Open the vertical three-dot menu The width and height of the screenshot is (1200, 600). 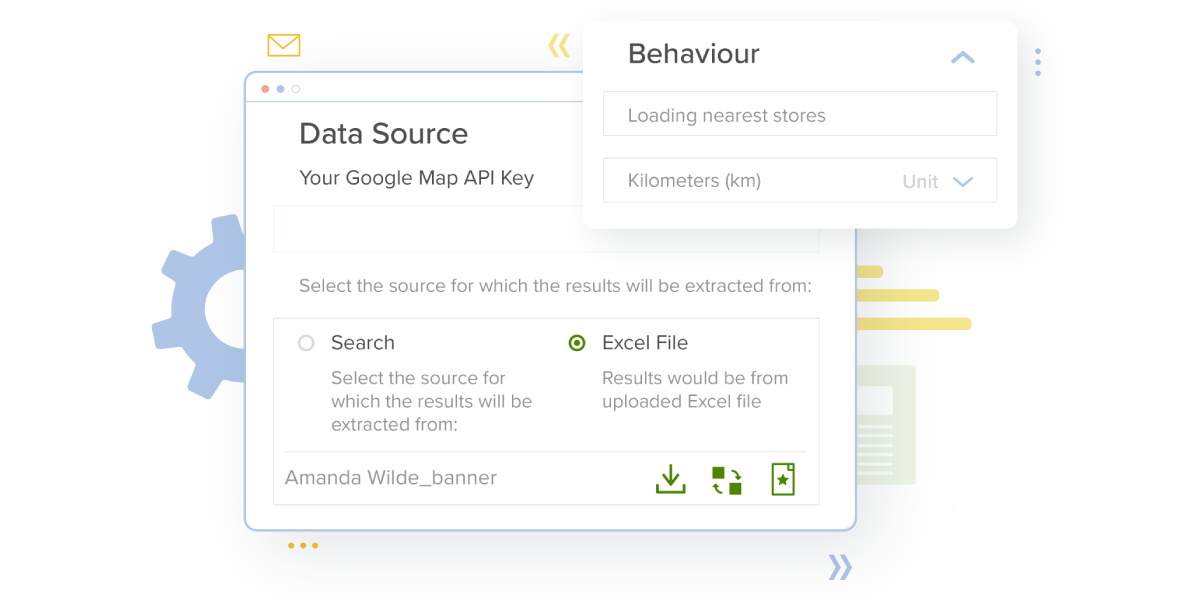(x=1038, y=62)
